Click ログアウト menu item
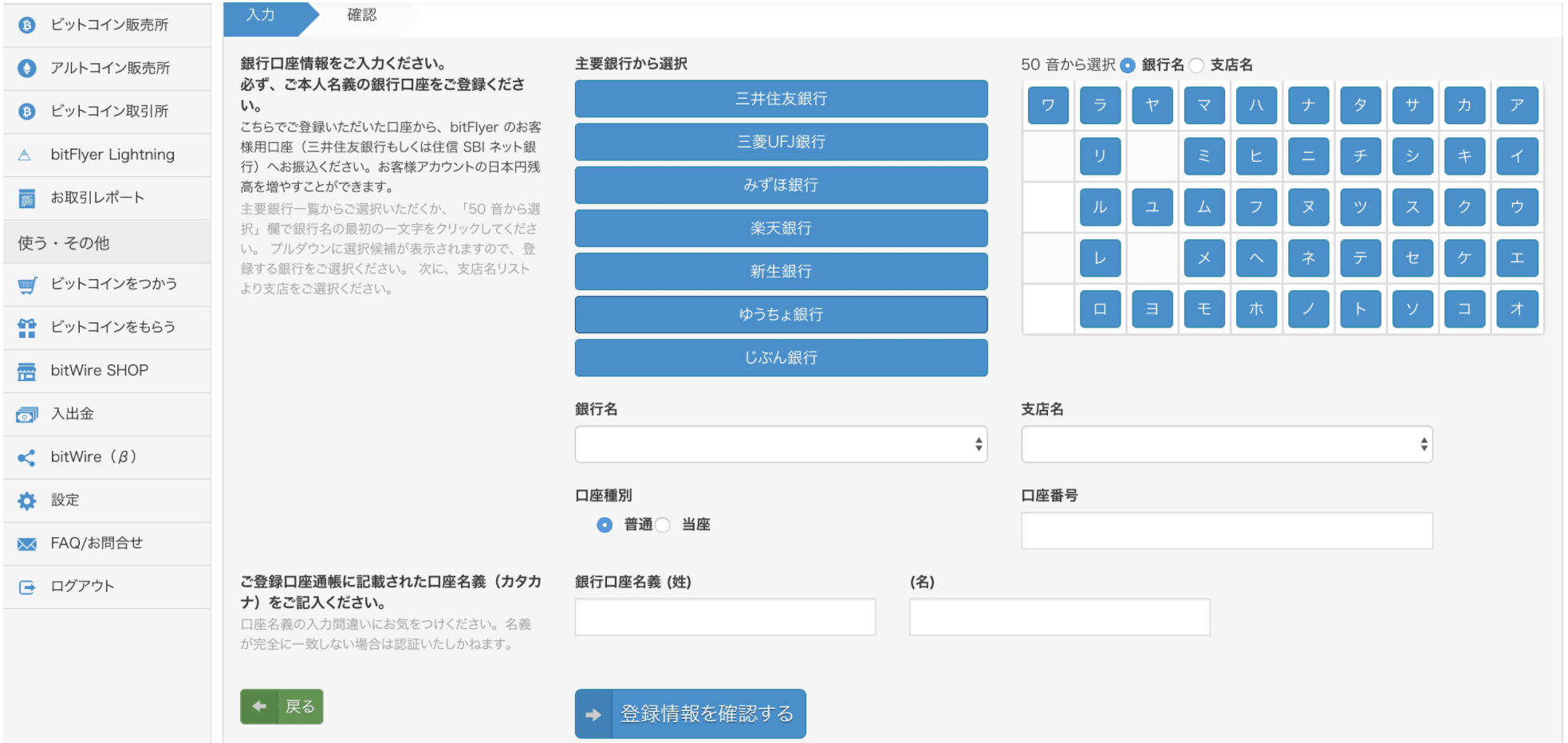The height and width of the screenshot is (743, 1568). click(107, 588)
